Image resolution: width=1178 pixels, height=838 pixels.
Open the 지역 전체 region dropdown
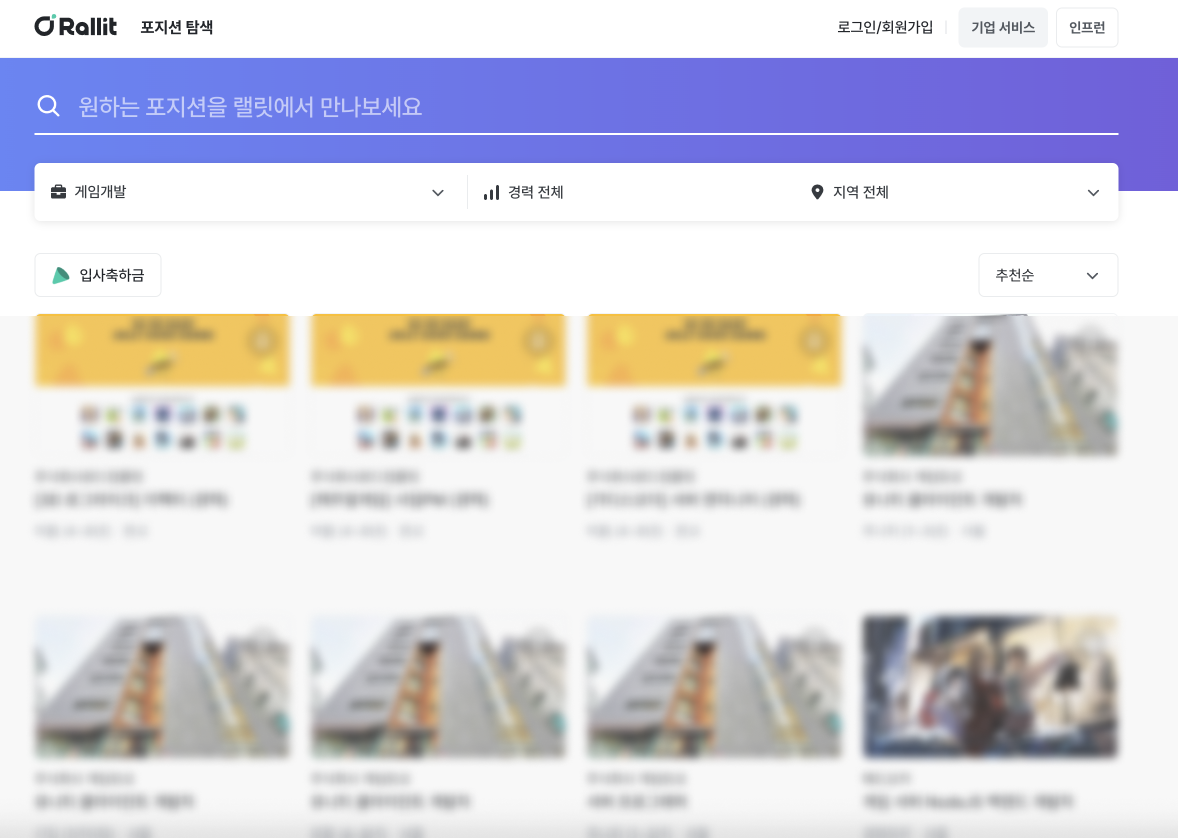[x=956, y=192]
